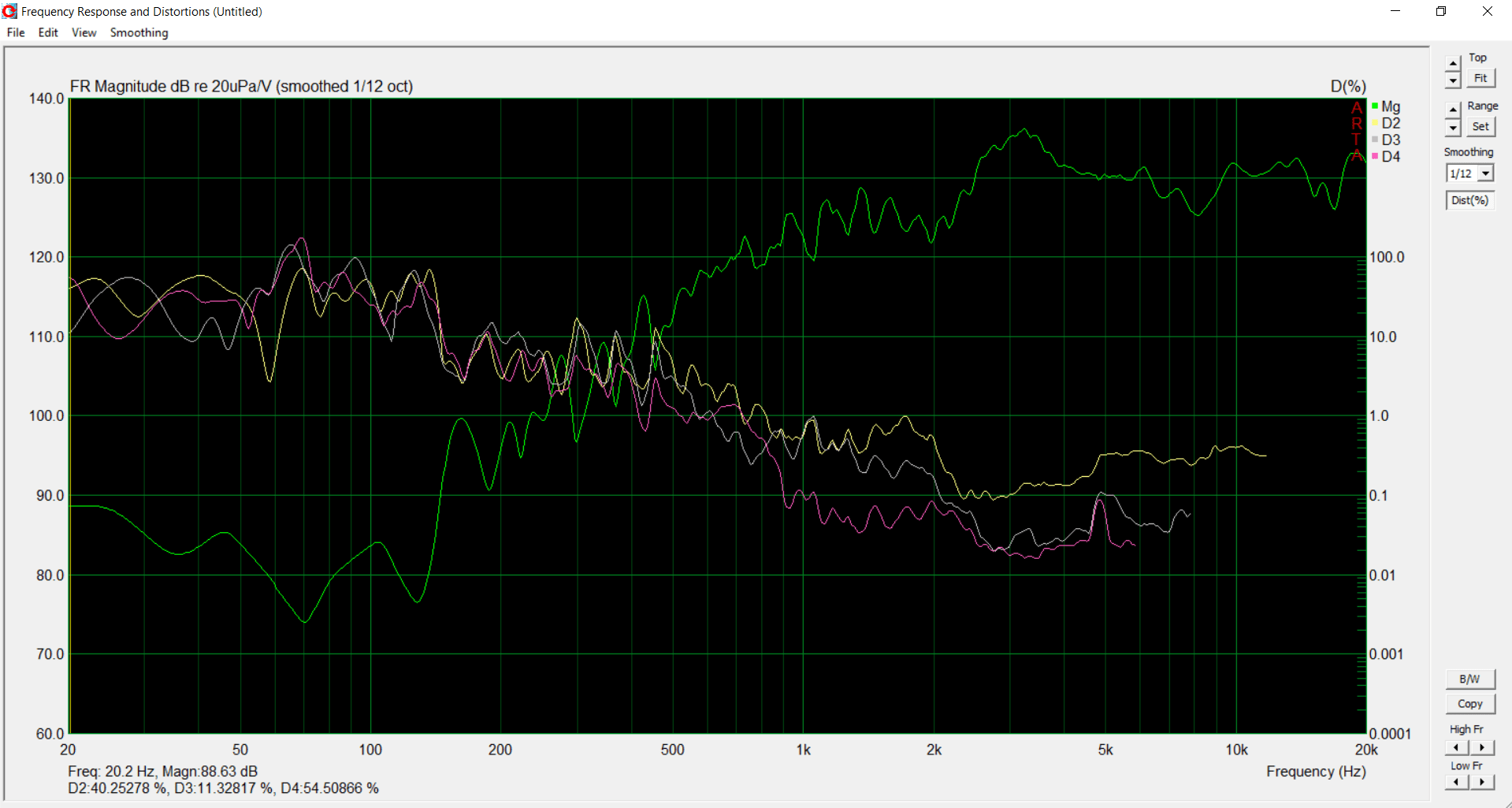Minimize the ARTA window
1512x808 pixels.
(1395, 11)
